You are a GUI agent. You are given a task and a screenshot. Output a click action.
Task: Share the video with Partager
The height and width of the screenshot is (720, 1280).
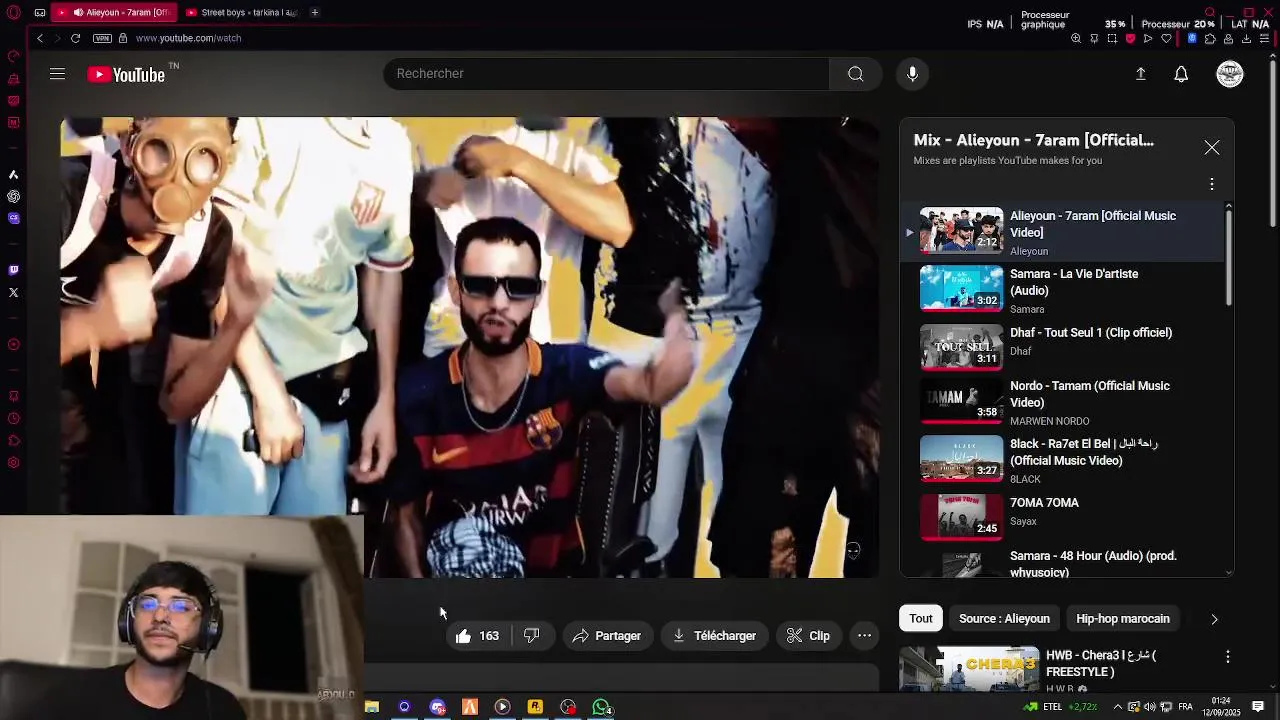(607, 636)
